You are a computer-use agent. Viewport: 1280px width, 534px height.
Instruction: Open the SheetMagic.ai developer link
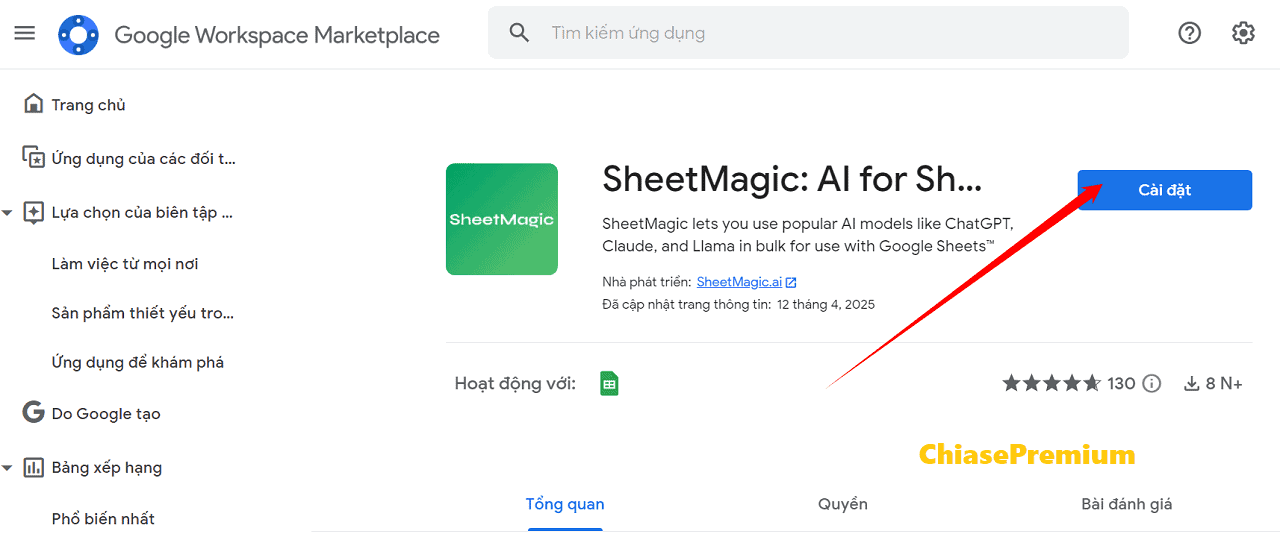pyautogui.click(x=739, y=283)
